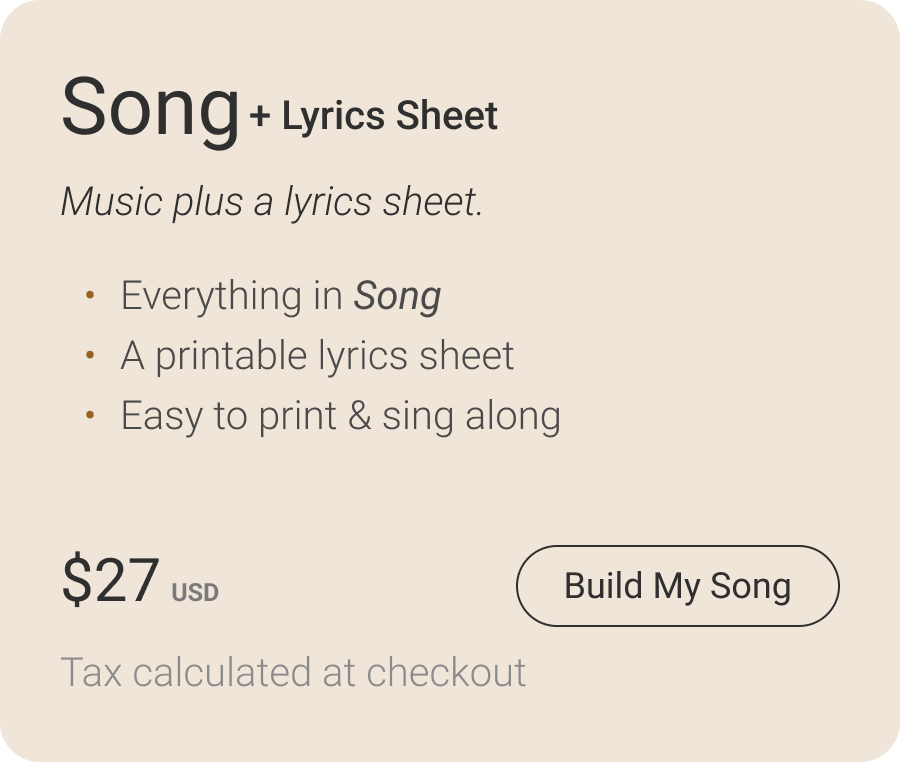Screen dimensions: 900x762
Task: Select the Song heading
Action: [x=150, y=110]
